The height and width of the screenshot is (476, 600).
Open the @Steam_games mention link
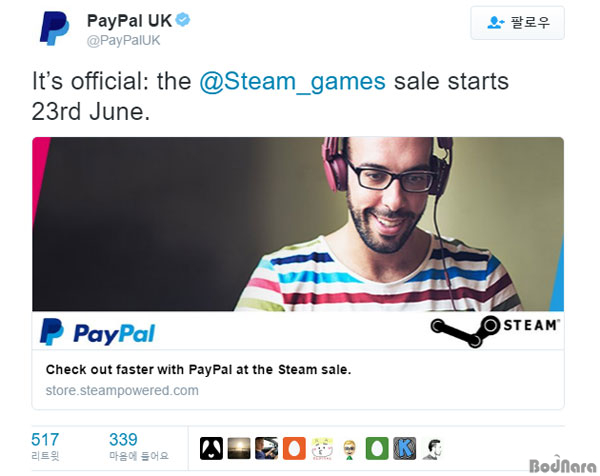coord(292,82)
